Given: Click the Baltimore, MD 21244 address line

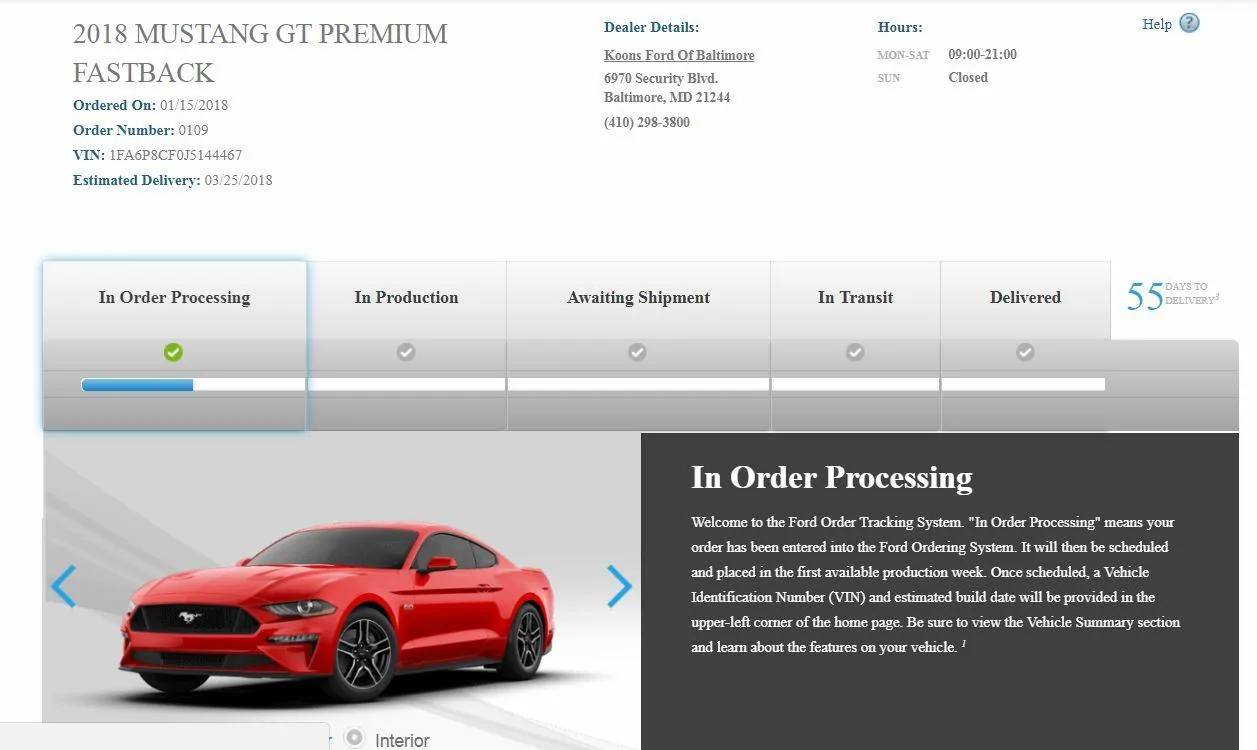Looking at the screenshot, I should [x=667, y=97].
